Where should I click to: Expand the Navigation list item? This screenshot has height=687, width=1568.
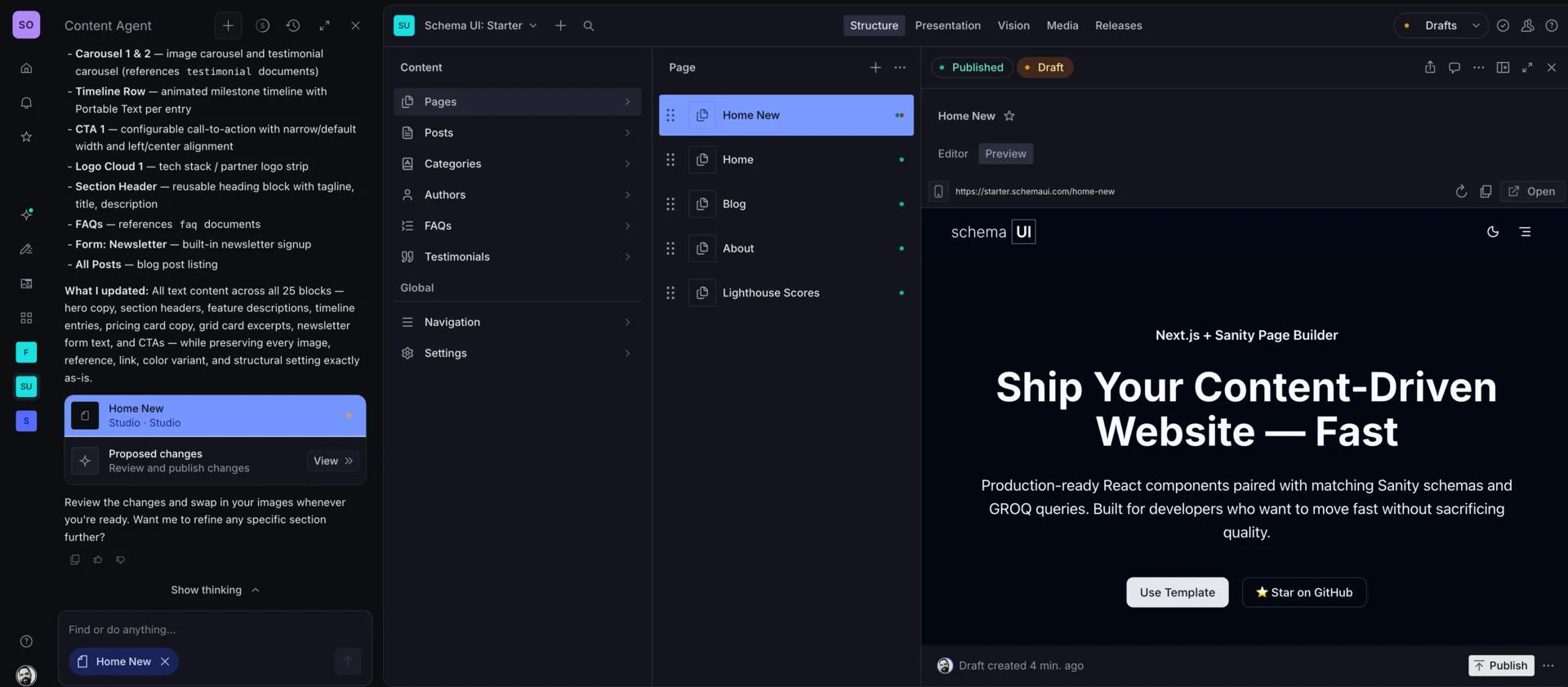(x=517, y=322)
